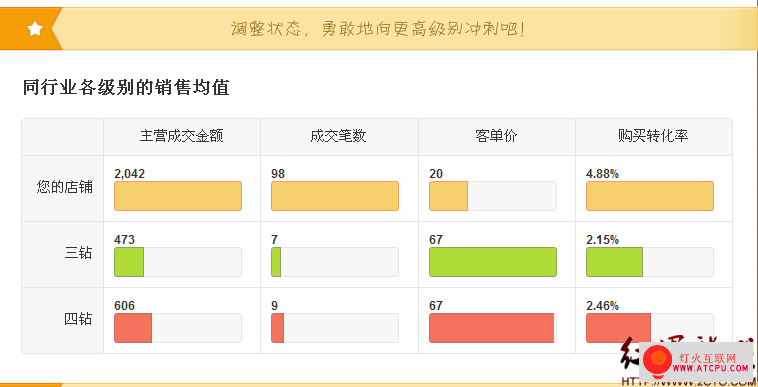Click your shop's 98 transactions bar
The image size is (758, 387).
(335, 196)
